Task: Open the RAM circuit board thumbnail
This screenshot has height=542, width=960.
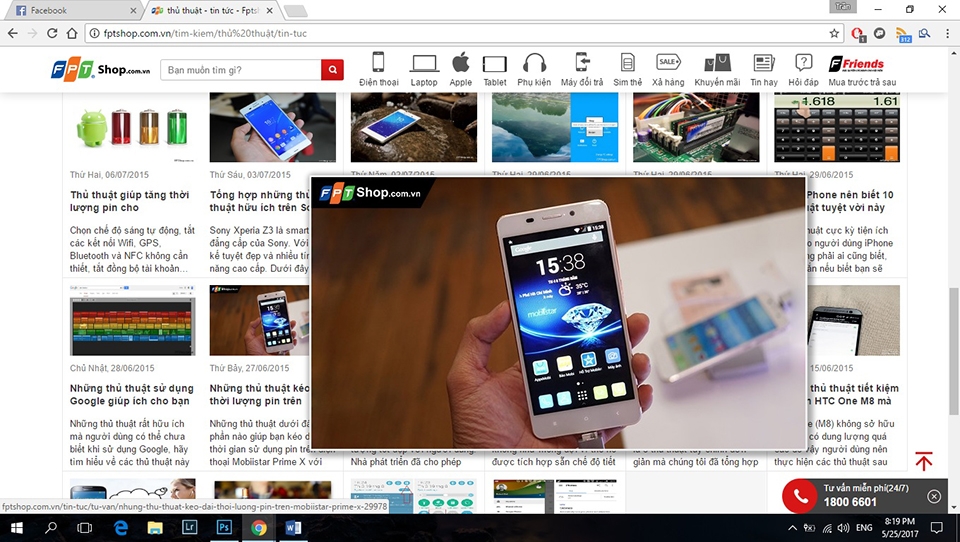Action: (x=696, y=127)
